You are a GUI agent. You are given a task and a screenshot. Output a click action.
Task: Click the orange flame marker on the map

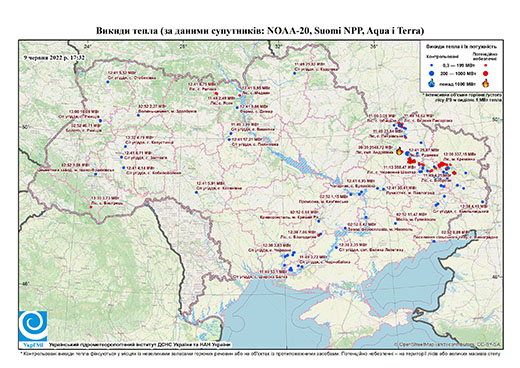point(399,151)
